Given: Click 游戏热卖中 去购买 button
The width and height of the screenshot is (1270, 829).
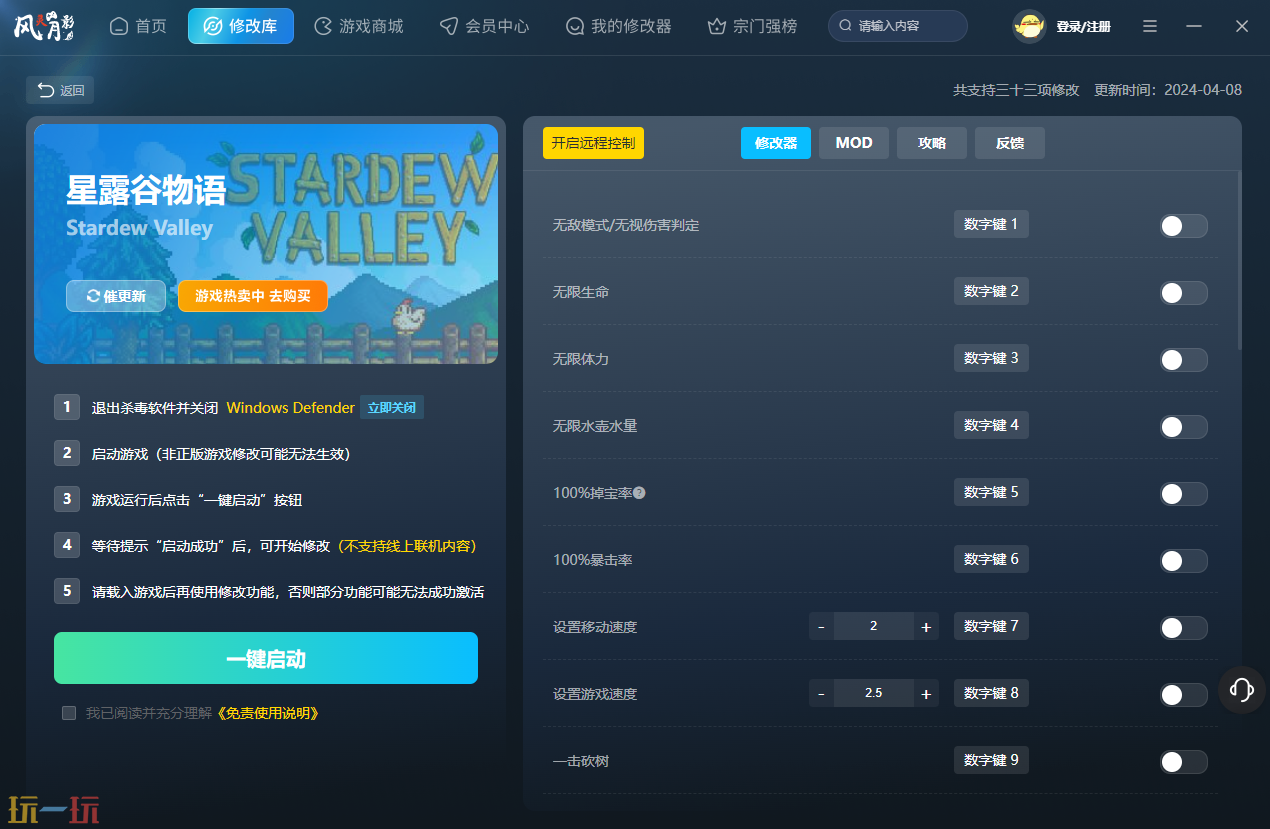Looking at the screenshot, I should 253,296.
